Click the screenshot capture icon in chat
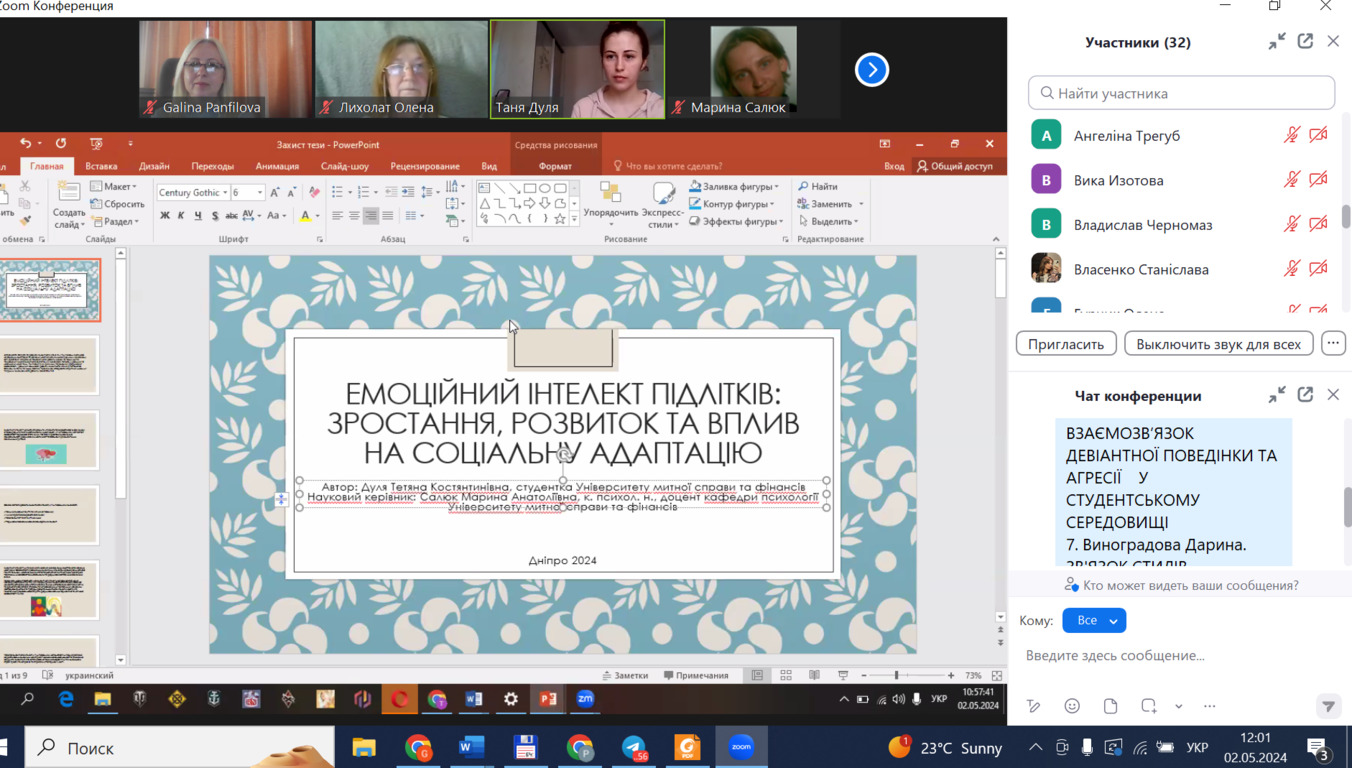Image resolution: width=1352 pixels, height=768 pixels. (1149, 706)
